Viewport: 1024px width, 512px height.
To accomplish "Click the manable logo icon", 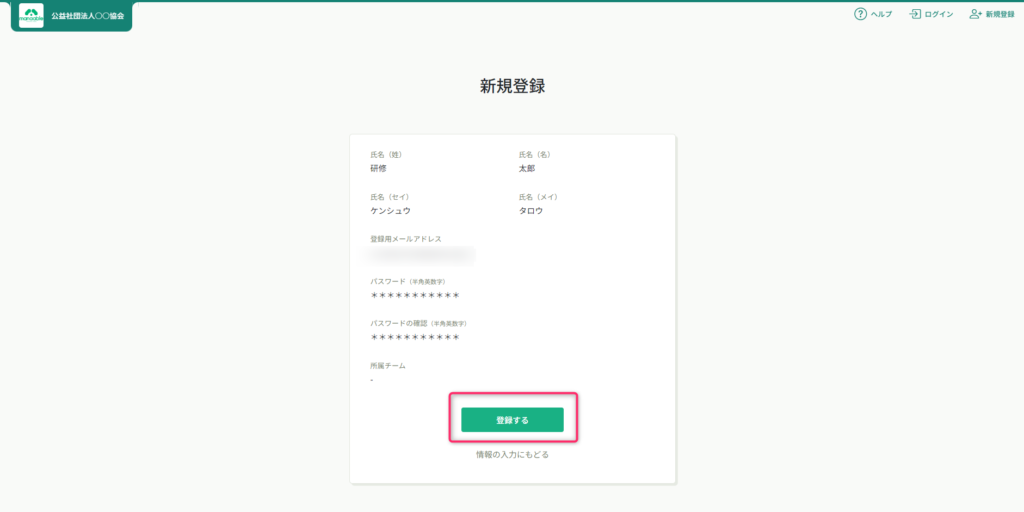I will (31, 16).
